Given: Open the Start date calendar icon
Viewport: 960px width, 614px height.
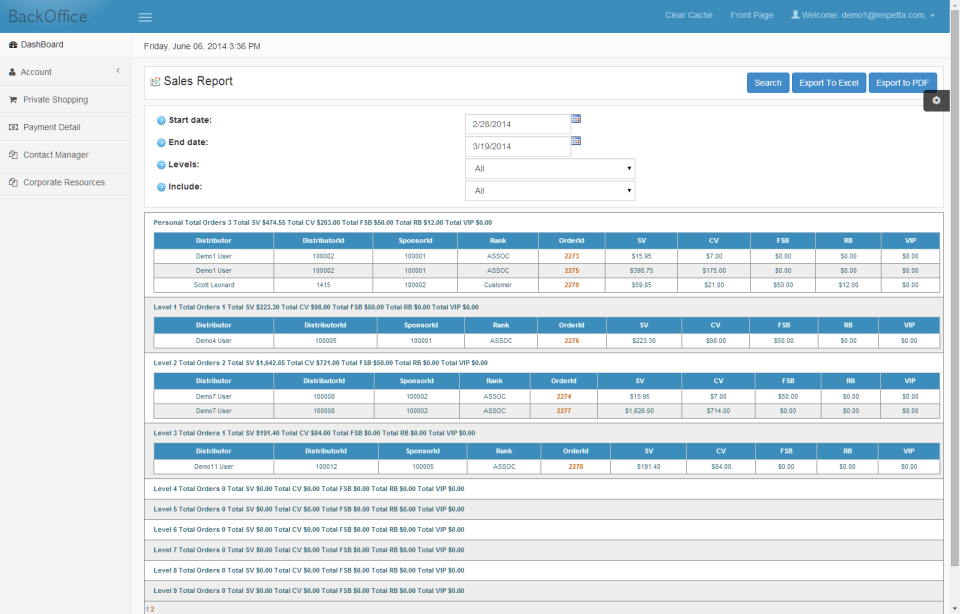Looking at the screenshot, I should click(576, 119).
